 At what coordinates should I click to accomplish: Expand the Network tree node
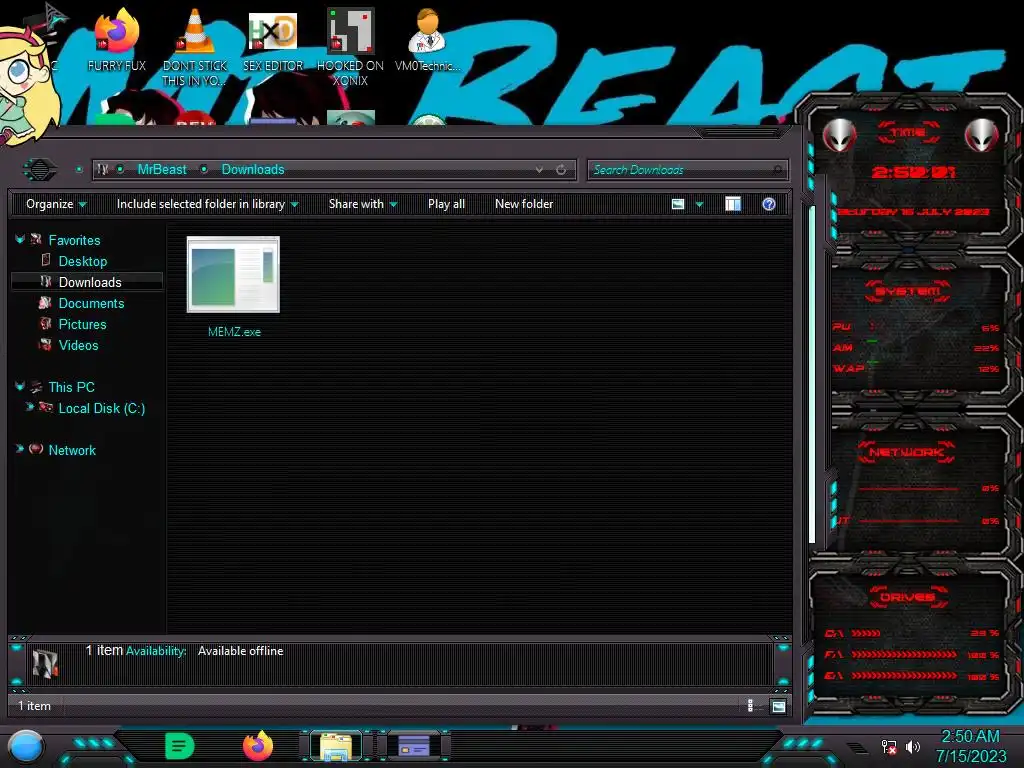tap(20, 449)
